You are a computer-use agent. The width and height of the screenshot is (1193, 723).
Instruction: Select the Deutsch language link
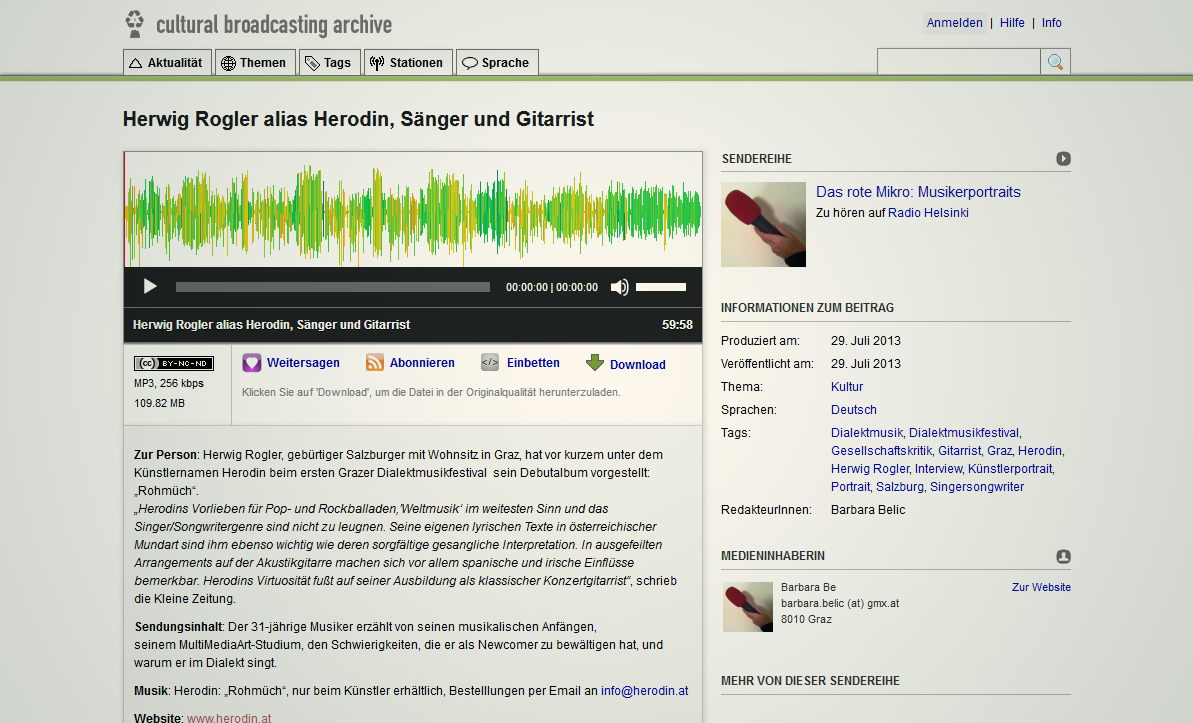854,409
